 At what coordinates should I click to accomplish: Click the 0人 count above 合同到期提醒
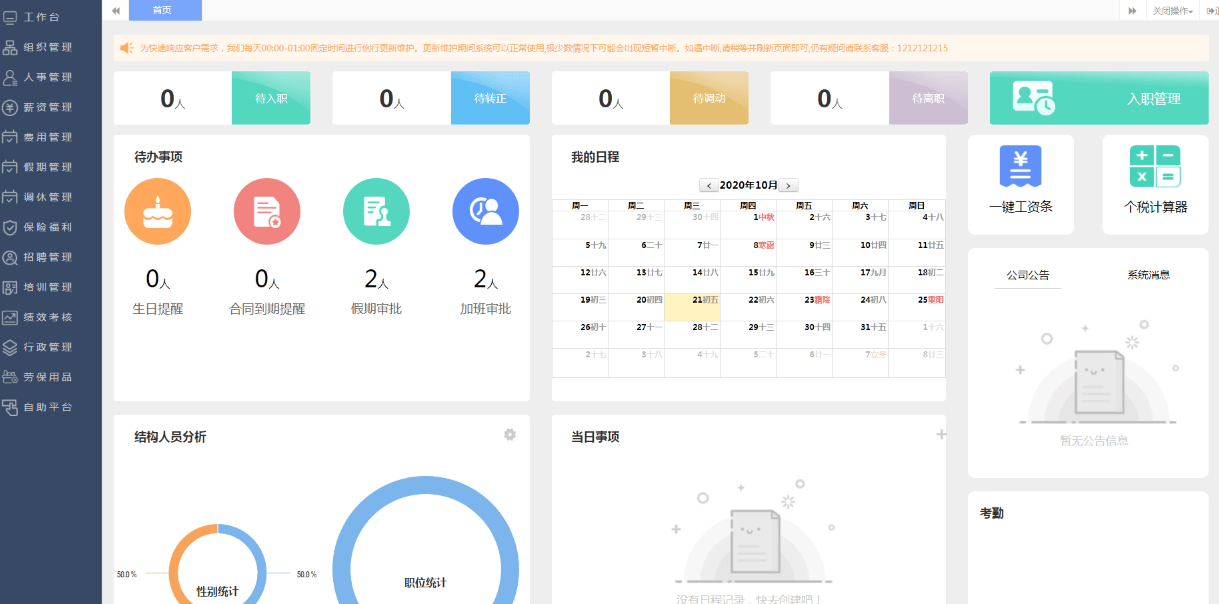[267, 279]
